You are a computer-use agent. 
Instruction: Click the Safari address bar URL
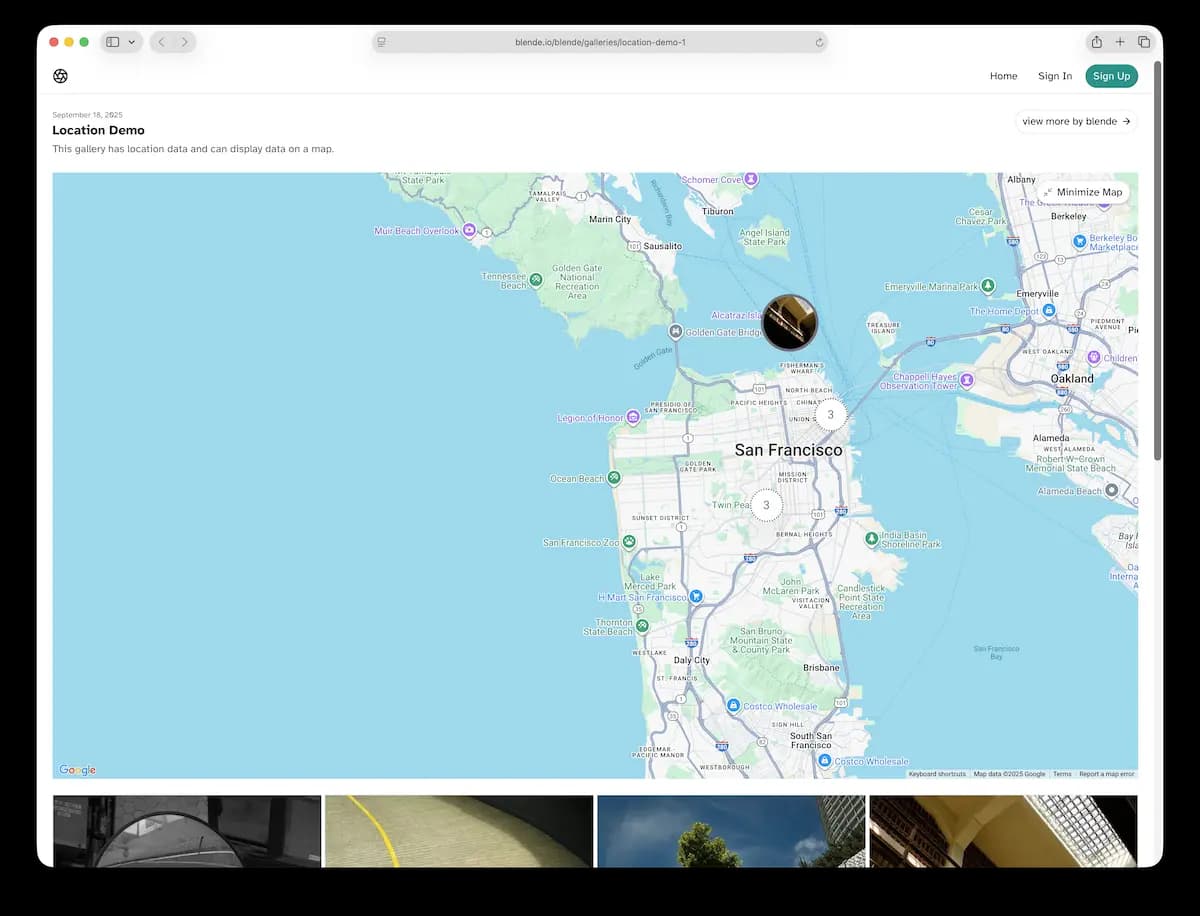click(600, 42)
